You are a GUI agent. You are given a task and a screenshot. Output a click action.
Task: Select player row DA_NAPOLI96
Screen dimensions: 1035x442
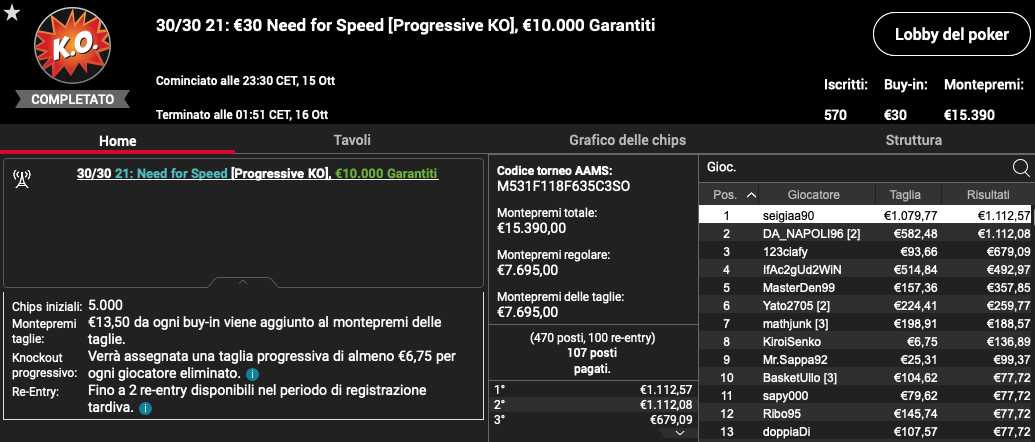(x=865, y=234)
